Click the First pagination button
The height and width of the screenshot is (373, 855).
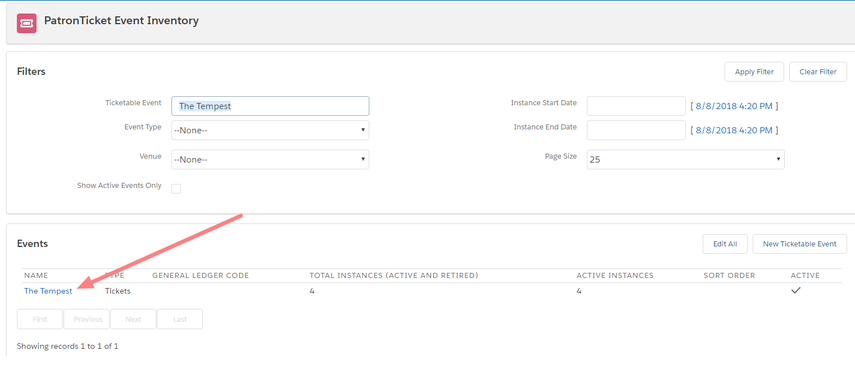click(40, 319)
